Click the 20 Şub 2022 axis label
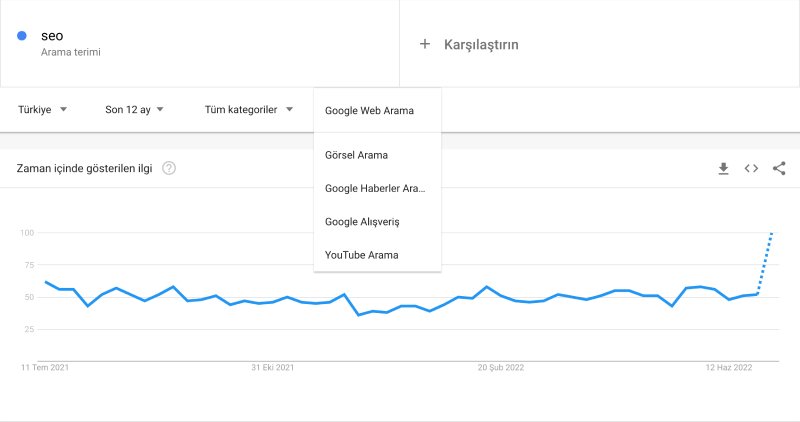This screenshot has width=800, height=422. (501, 367)
